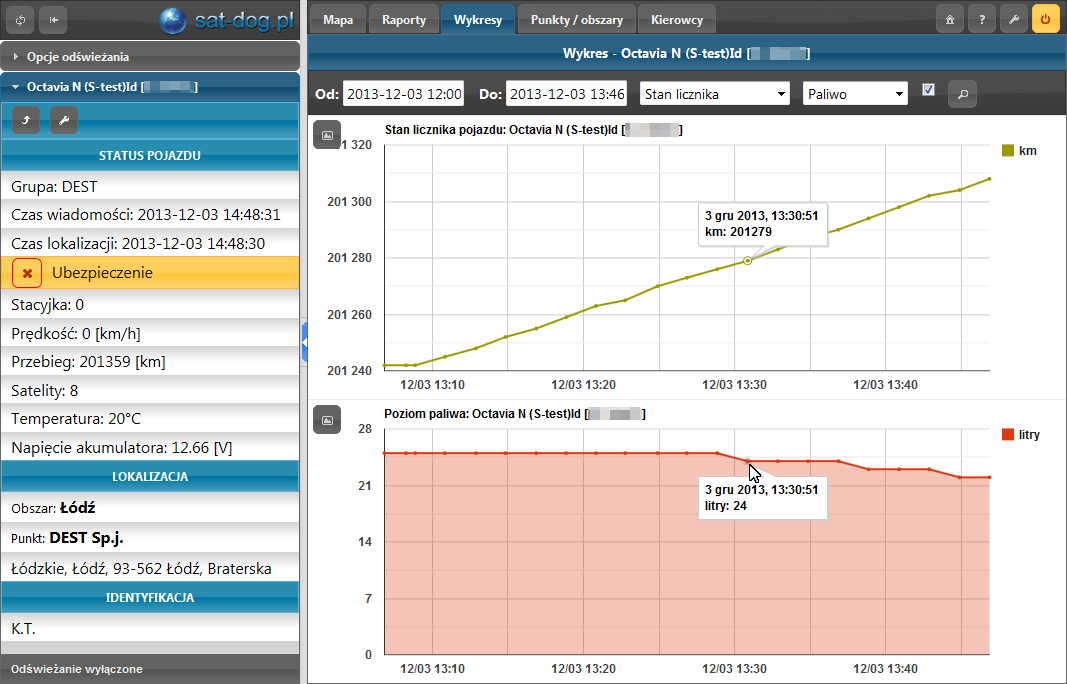The height and width of the screenshot is (684, 1067).
Task: Click the image export icon of odometer chart
Action: [327, 134]
